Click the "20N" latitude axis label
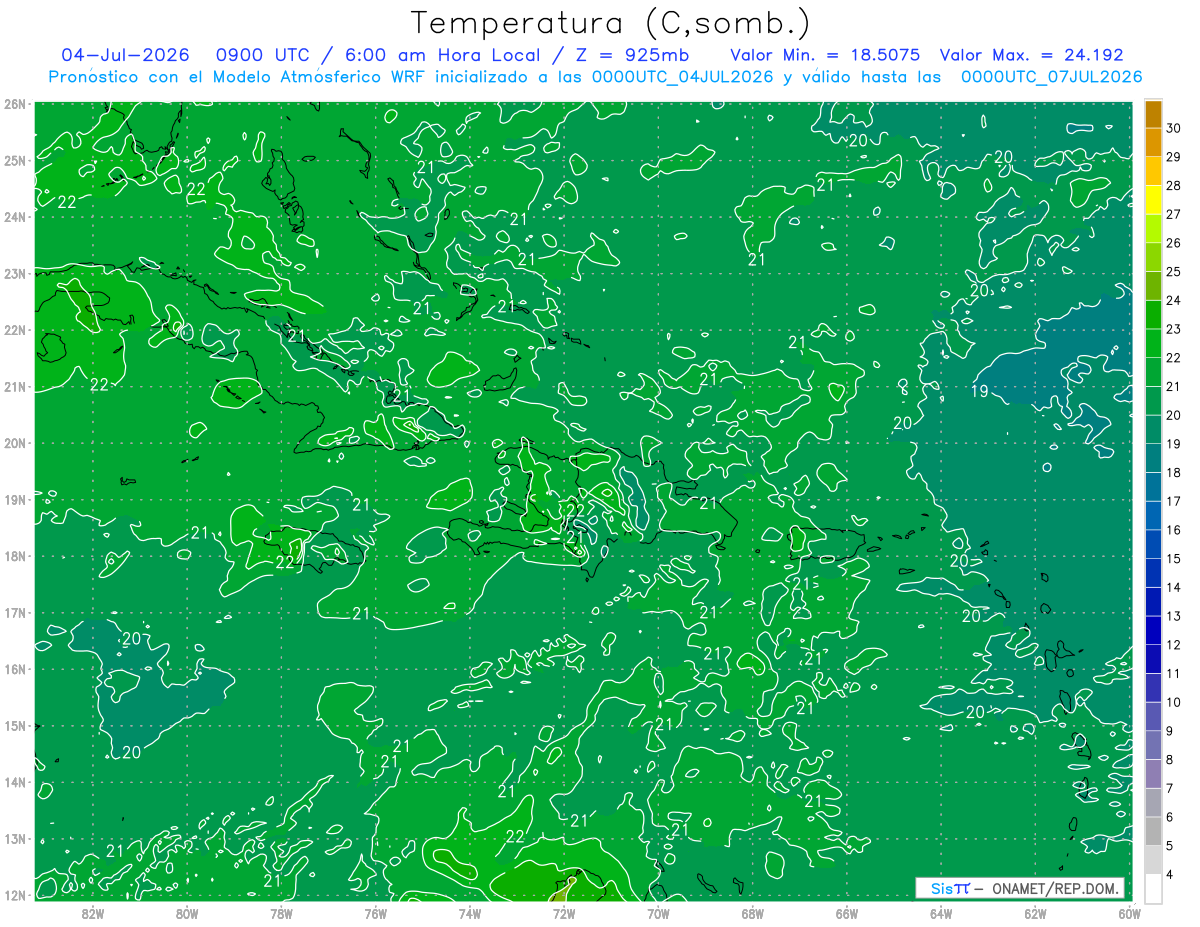The image size is (1200, 927). click(x=14, y=443)
